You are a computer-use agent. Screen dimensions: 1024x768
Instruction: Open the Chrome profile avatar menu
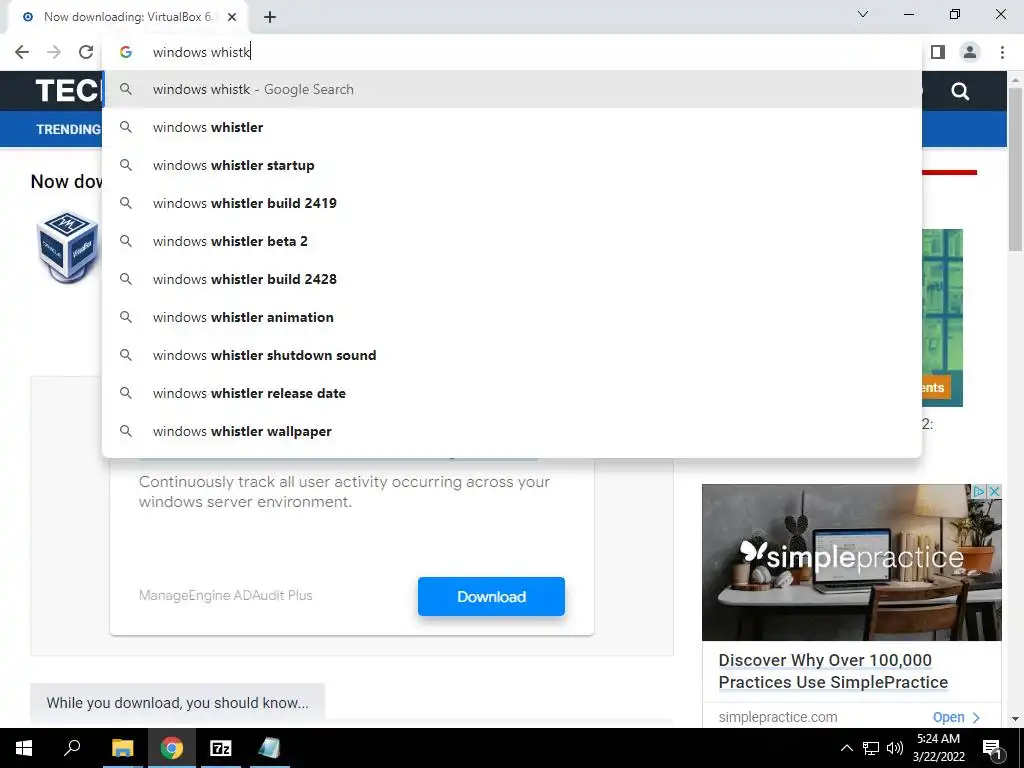pyautogui.click(x=970, y=52)
